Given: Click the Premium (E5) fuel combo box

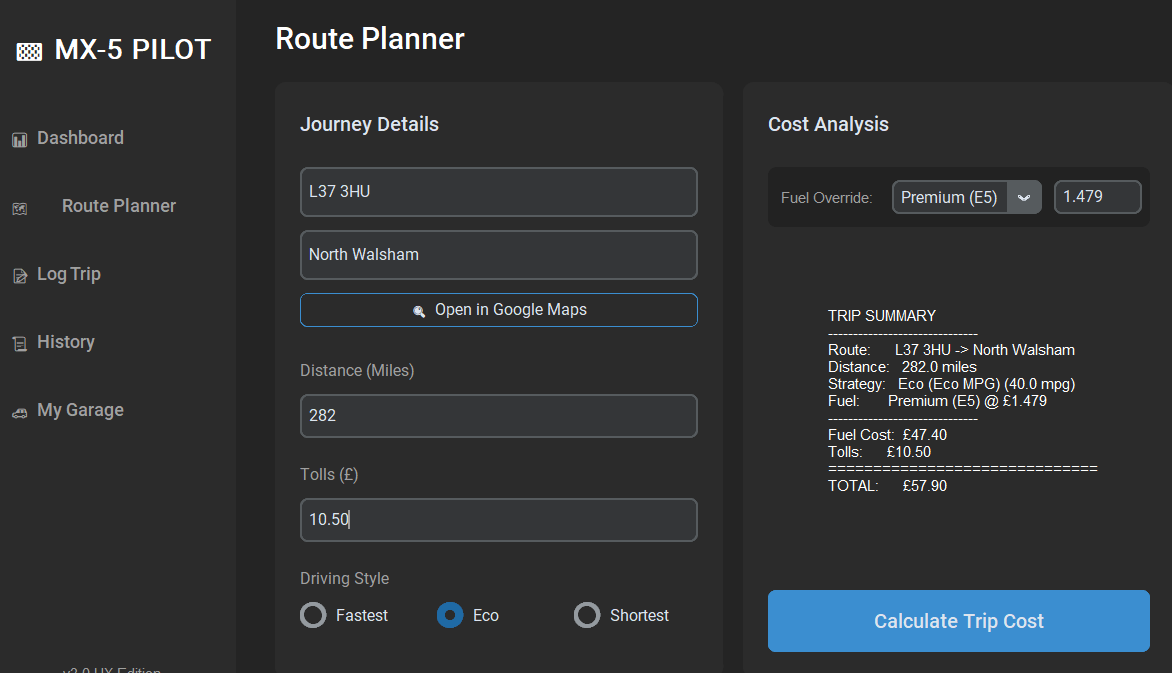Looking at the screenshot, I should click(x=949, y=198).
